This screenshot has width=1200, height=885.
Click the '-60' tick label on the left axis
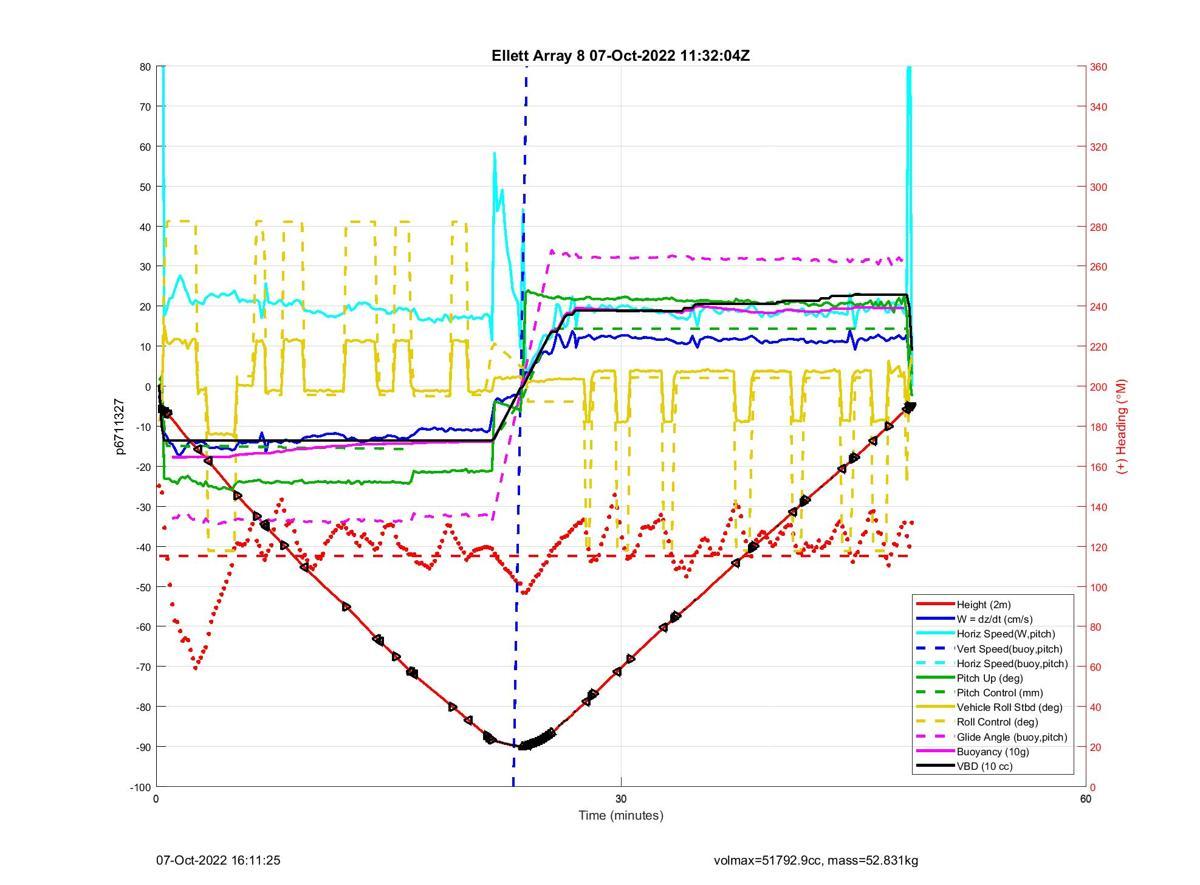point(142,627)
